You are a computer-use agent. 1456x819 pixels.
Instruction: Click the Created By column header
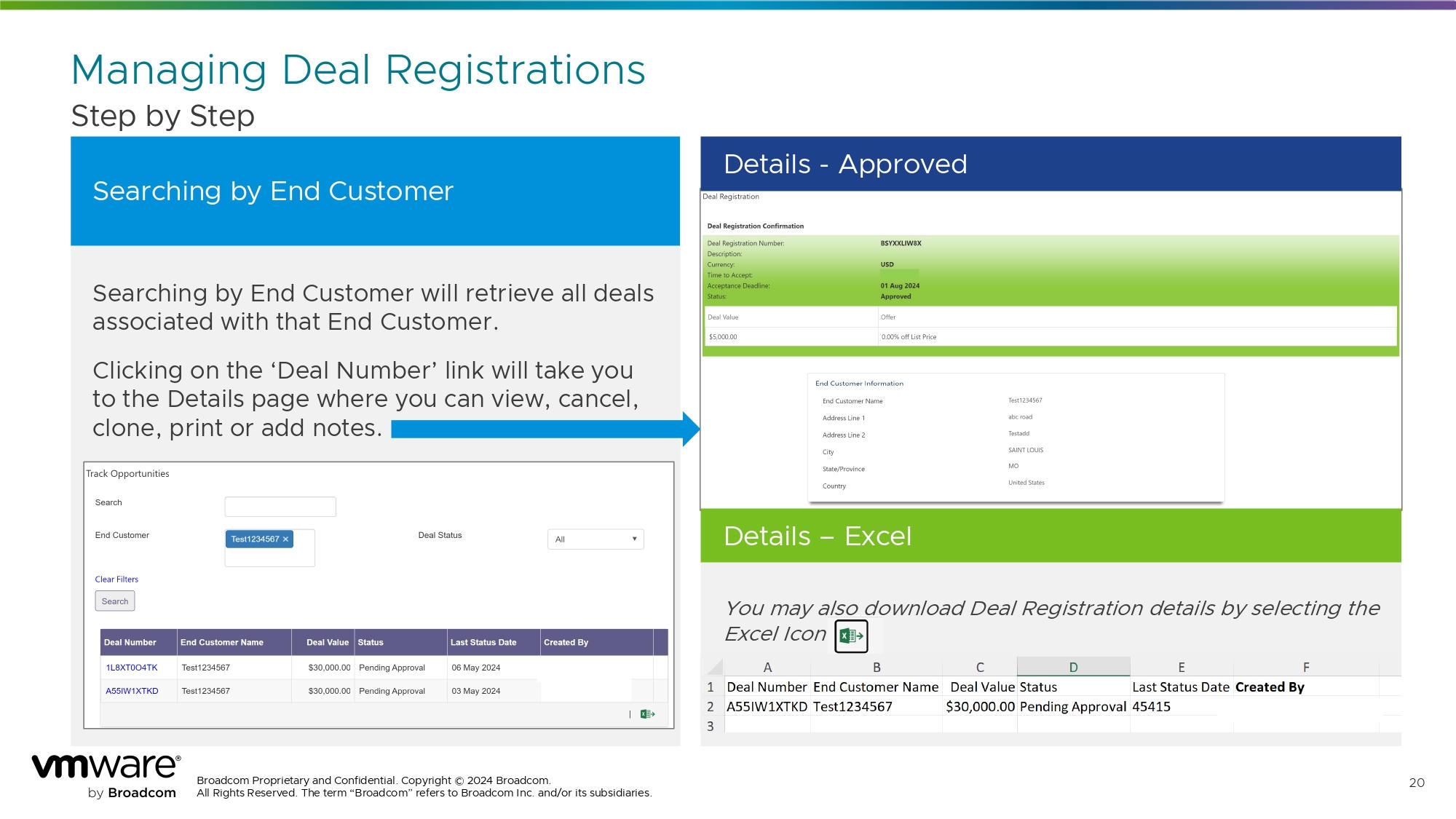[x=566, y=642]
